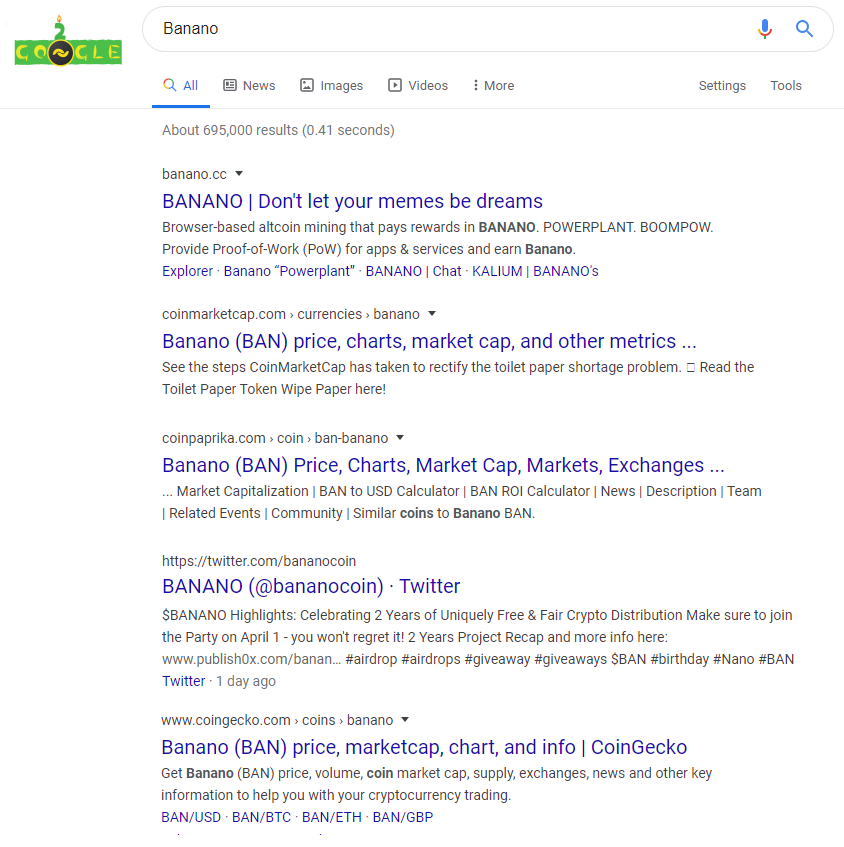Open 'BANANO | Don't let your memes be dreams'
Viewport: 844px width, 847px height.
[352, 201]
